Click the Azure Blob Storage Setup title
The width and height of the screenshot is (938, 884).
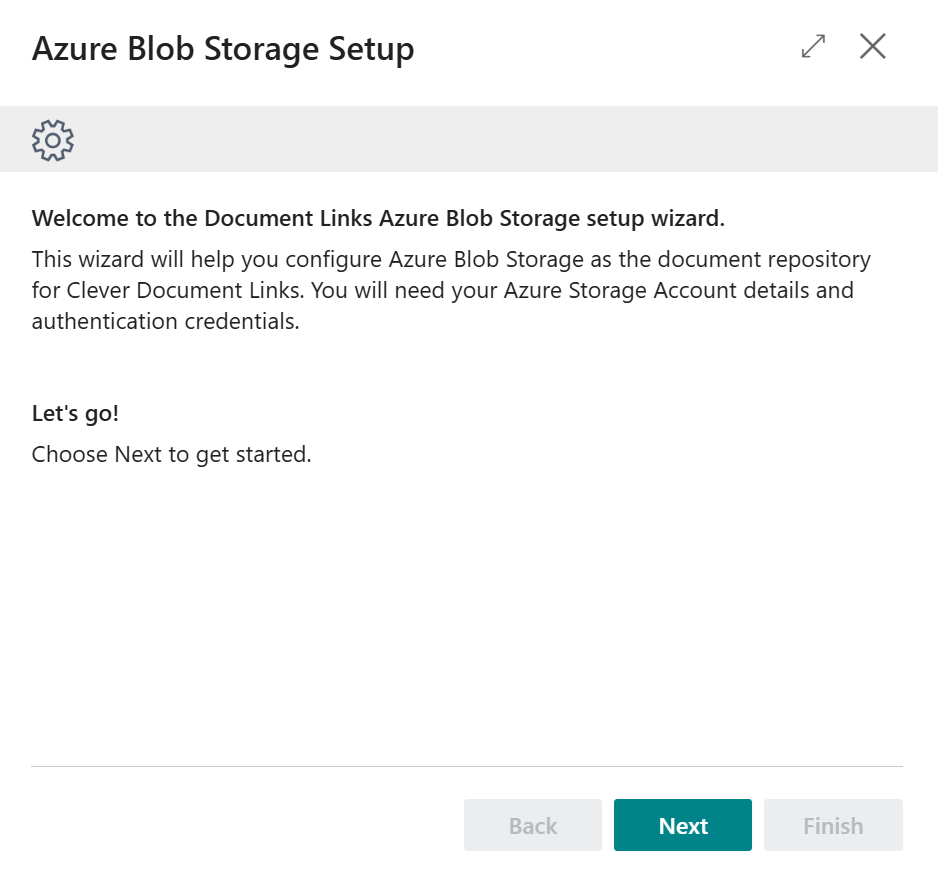(223, 49)
